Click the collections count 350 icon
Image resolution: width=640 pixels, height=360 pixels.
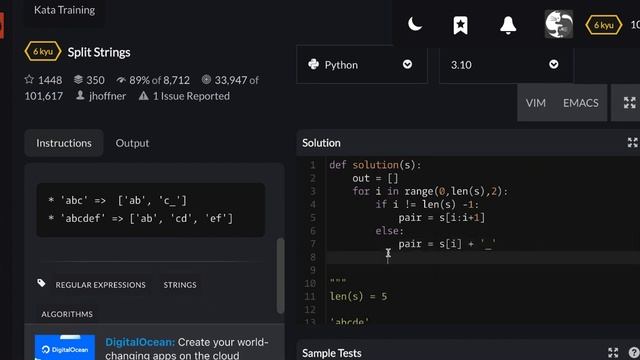[x=78, y=79]
